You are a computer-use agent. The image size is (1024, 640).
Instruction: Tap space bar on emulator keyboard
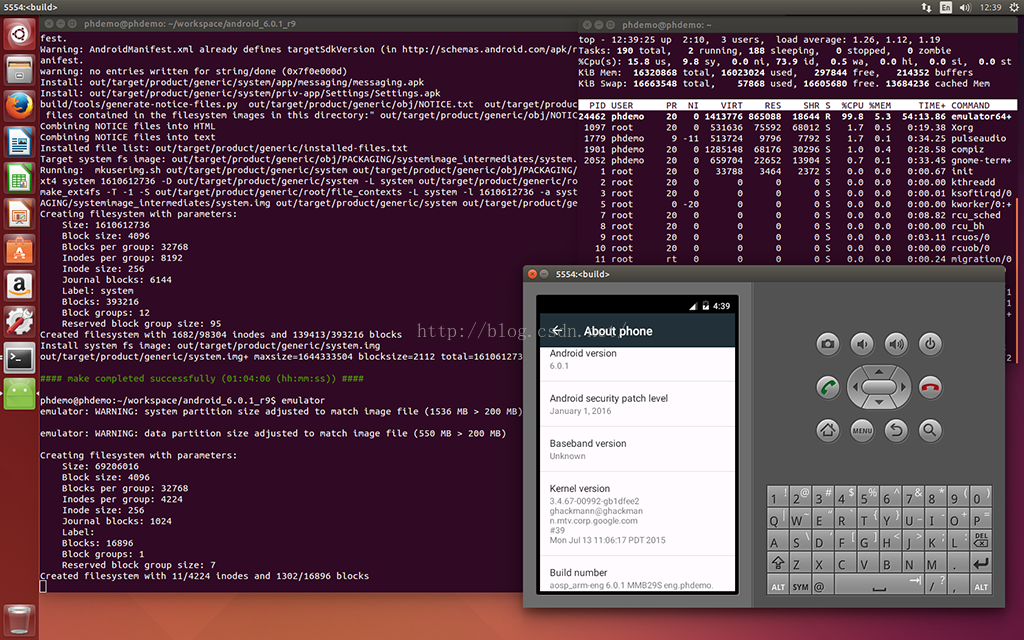click(879, 586)
